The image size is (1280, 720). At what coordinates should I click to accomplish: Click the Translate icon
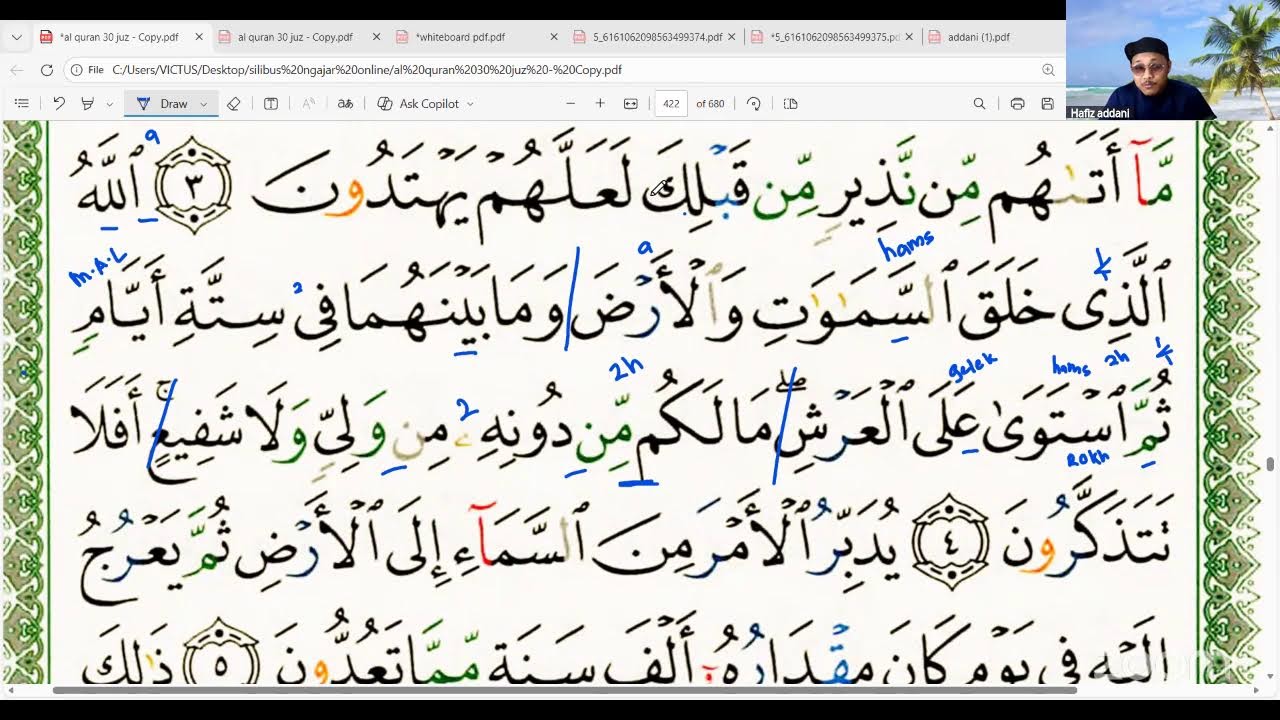[345, 103]
